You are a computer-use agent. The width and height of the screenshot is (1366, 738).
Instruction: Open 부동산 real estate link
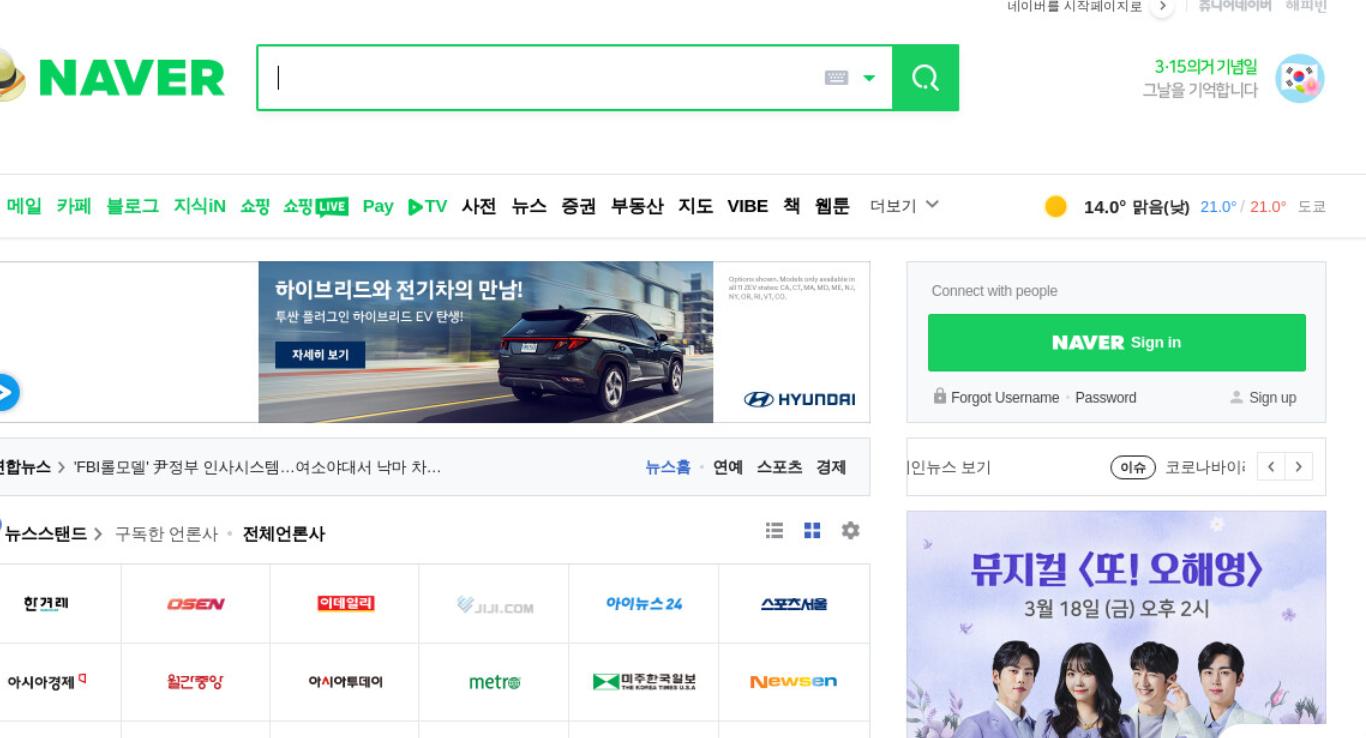pyautogui.click(x=637, y=206)
